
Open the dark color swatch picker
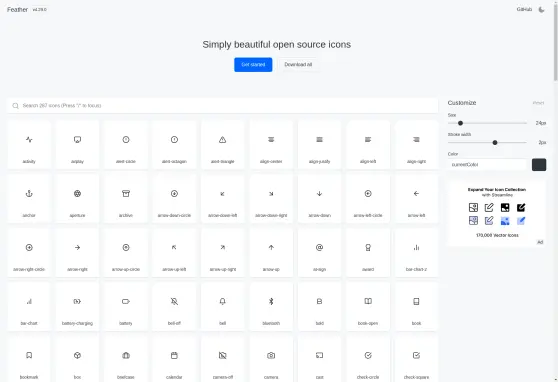tap(539, 165)
